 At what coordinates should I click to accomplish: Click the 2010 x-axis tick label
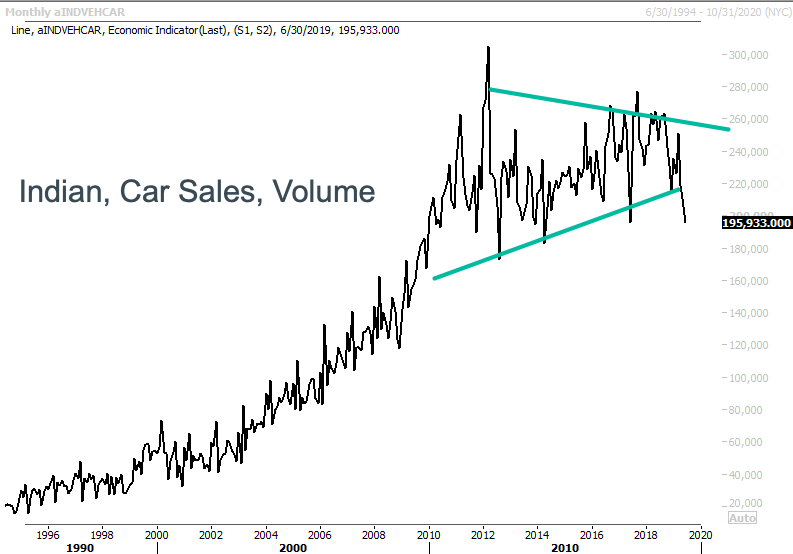pos(428,535)
